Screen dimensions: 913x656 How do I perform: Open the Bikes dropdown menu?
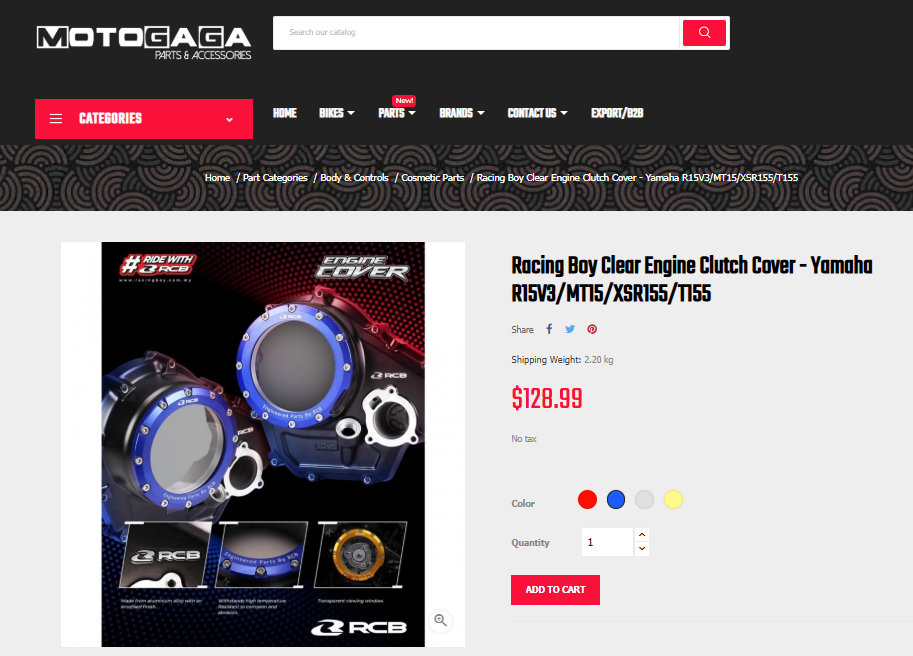pyautogui.click(x=337, y=113)
